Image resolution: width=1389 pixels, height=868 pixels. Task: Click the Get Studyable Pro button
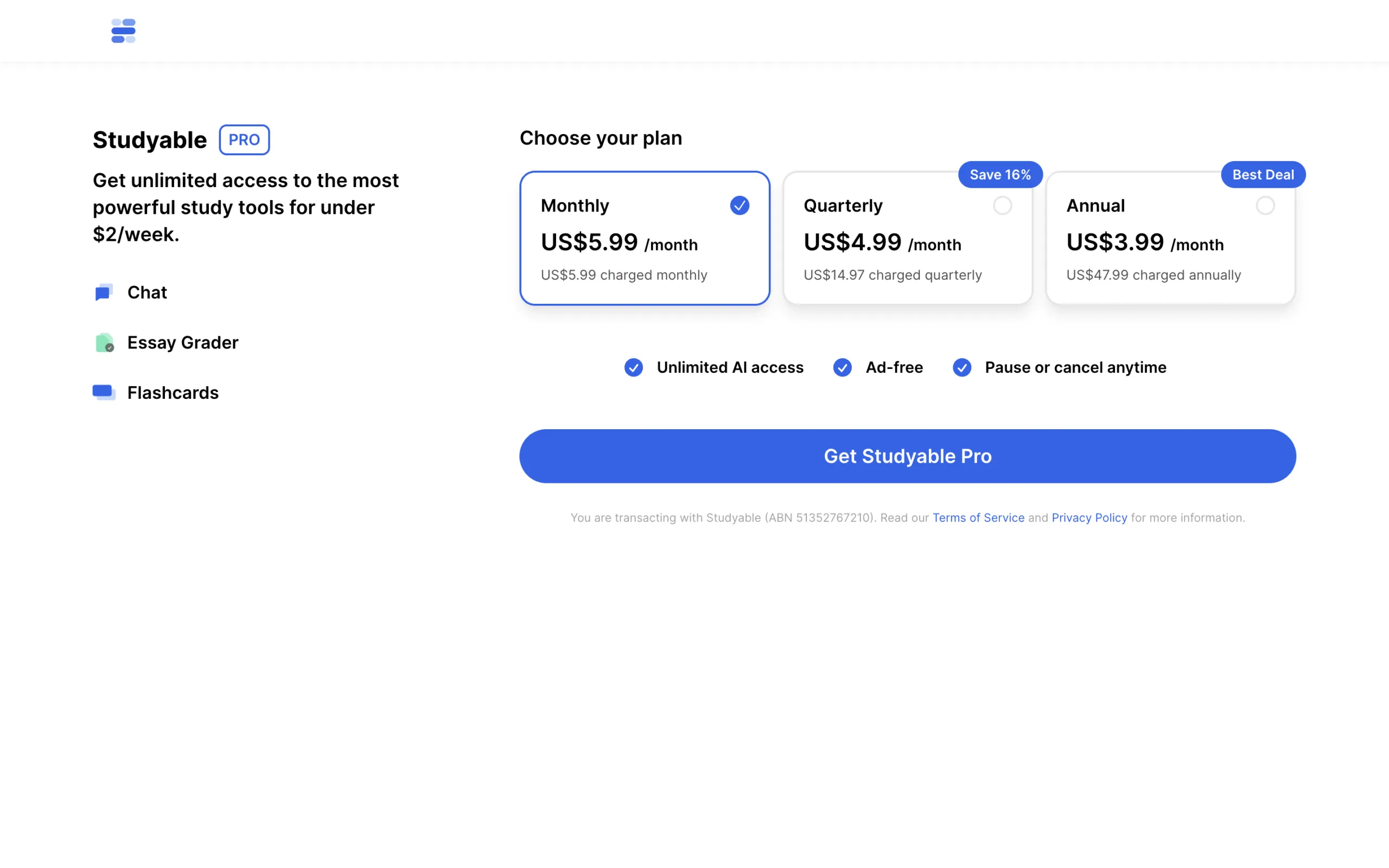point(907,456)
